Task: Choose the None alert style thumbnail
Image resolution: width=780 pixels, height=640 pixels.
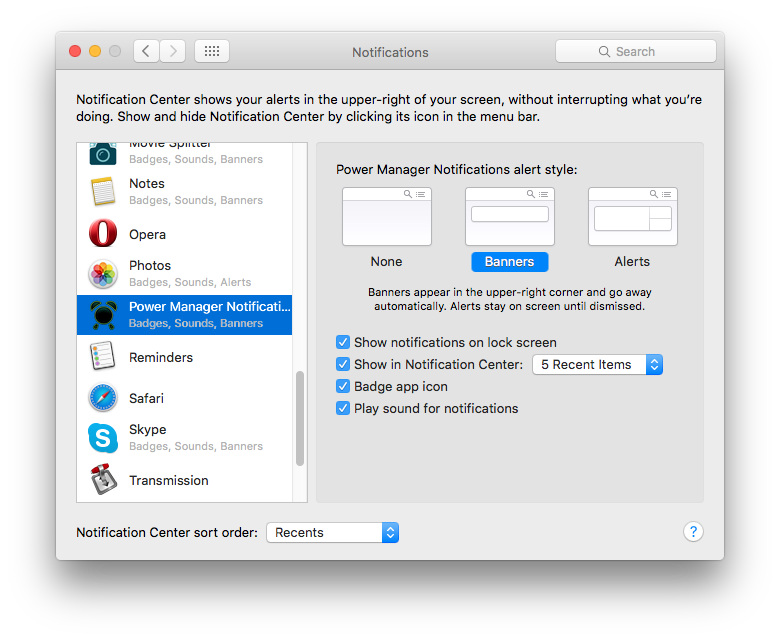Action: (x=387, y=216)
